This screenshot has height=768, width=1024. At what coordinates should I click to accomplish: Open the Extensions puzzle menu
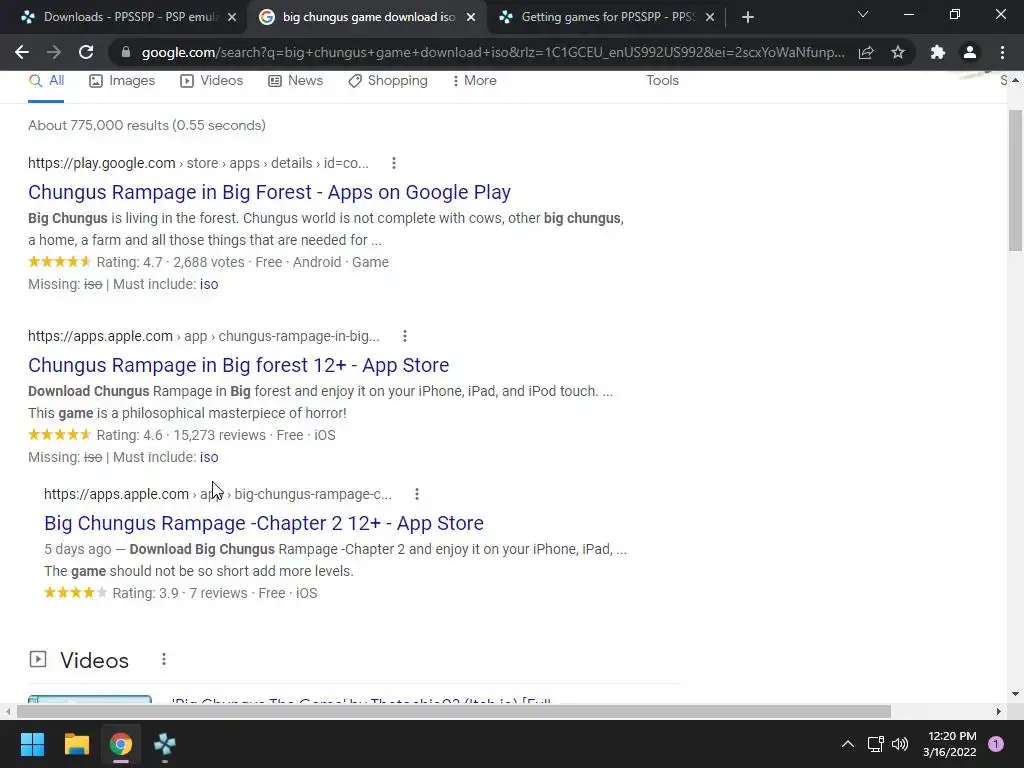938,52
